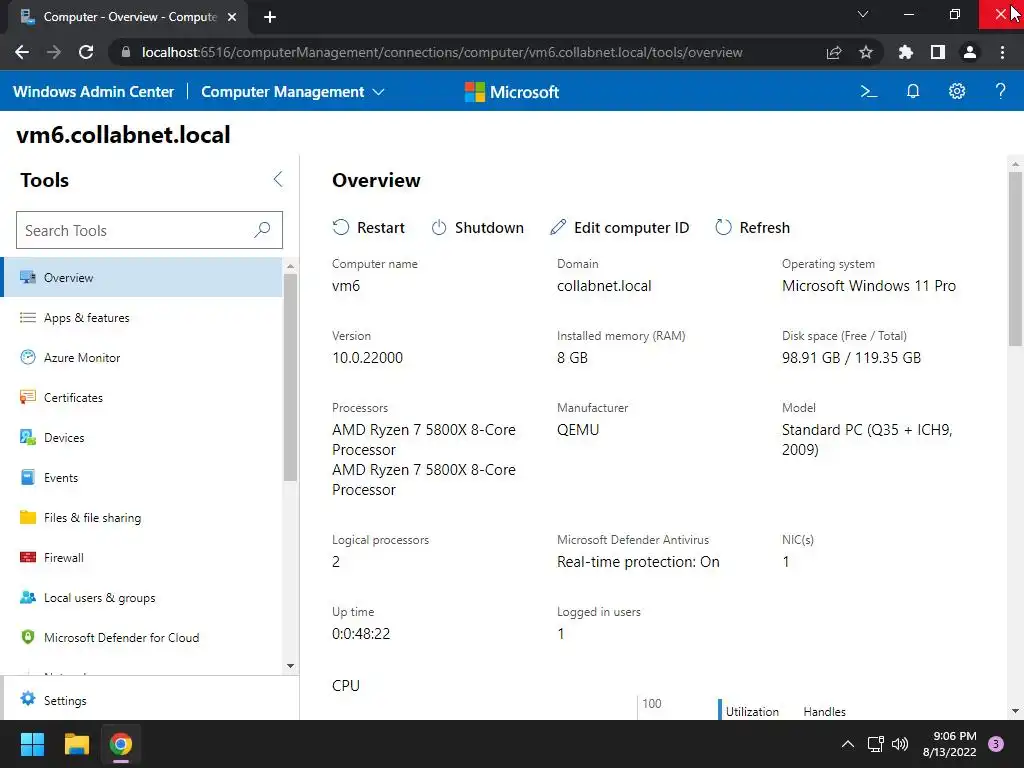Open the notifications bell
1024x768 pixels.
point(913,91)
